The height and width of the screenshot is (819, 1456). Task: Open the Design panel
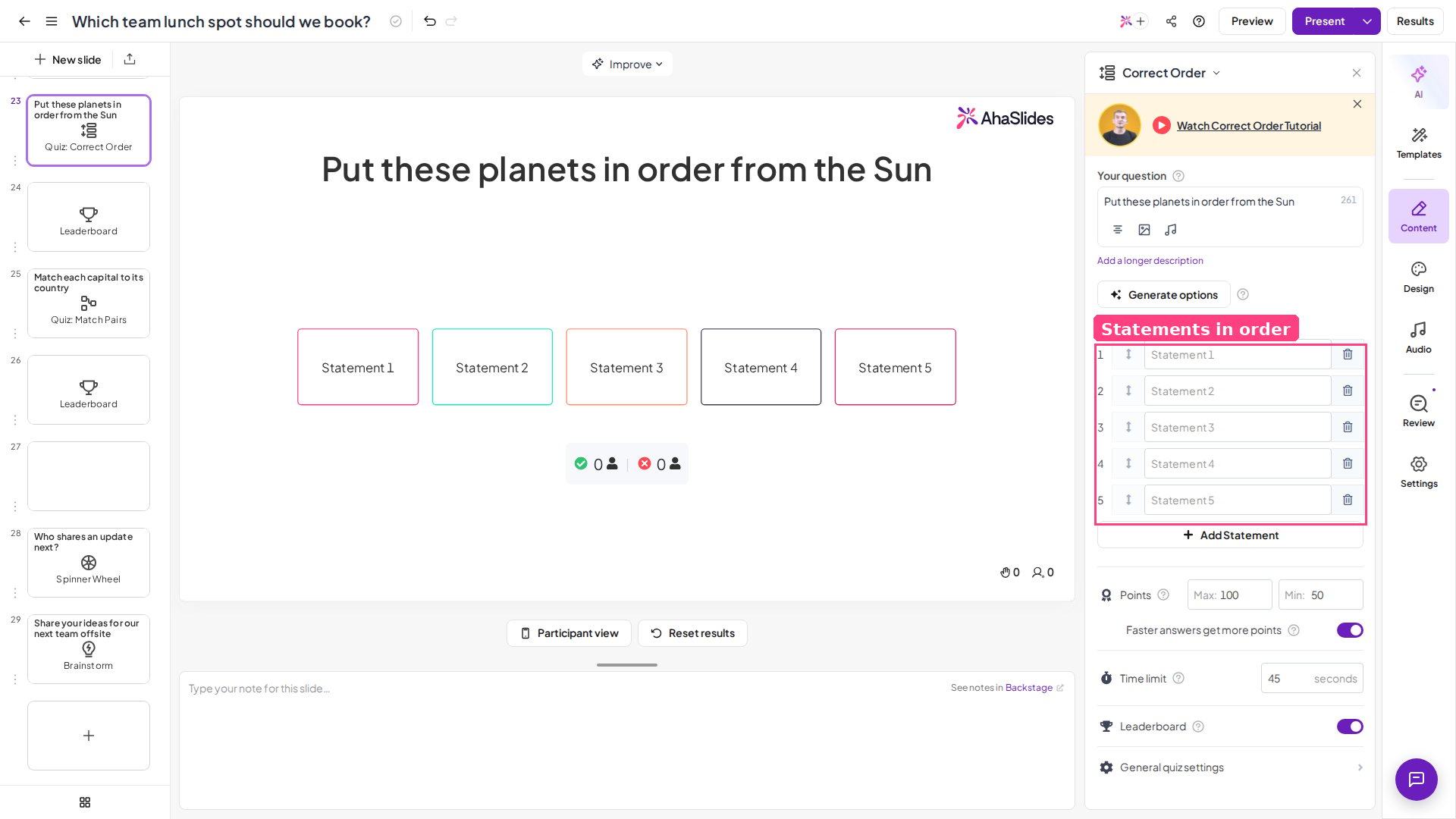pos(1418,278)
